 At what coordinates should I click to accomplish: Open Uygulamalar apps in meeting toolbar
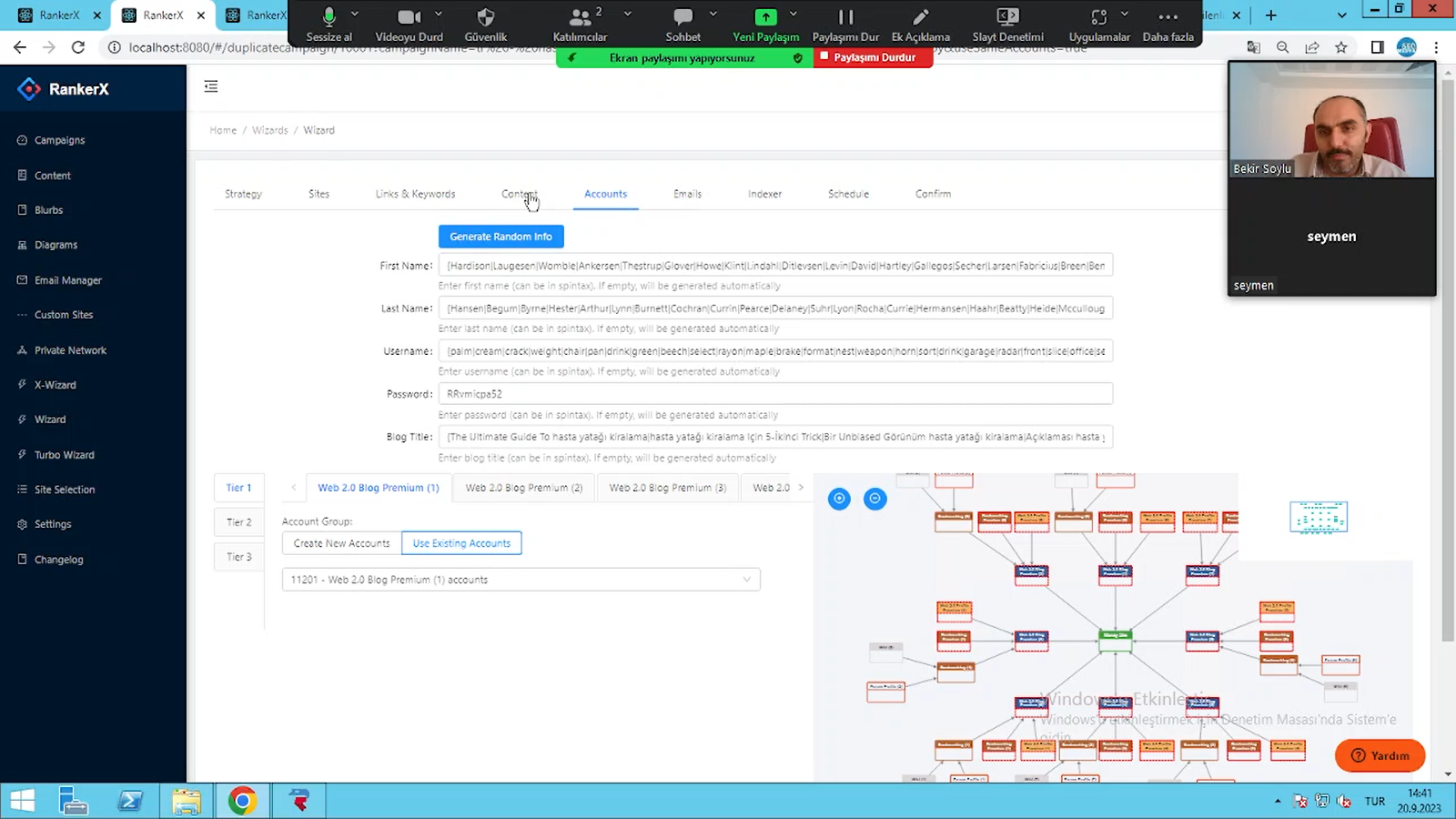pos(1099,25)
